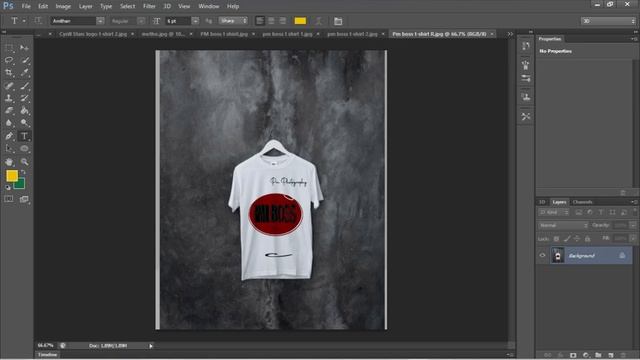Align text right
This screenshot has width=640, height=360.
[282, 21]
